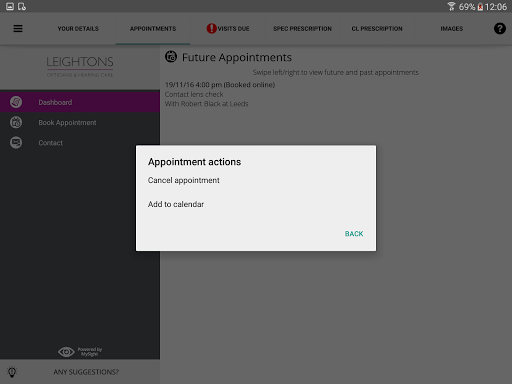Open the CL Prescription tab
Image resolution: width=512 pixels, height=384 pixels.
(x=377, y=29)
